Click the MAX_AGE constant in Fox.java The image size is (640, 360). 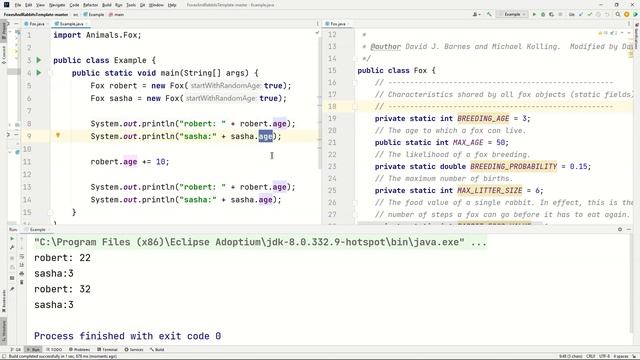(468, 142)
